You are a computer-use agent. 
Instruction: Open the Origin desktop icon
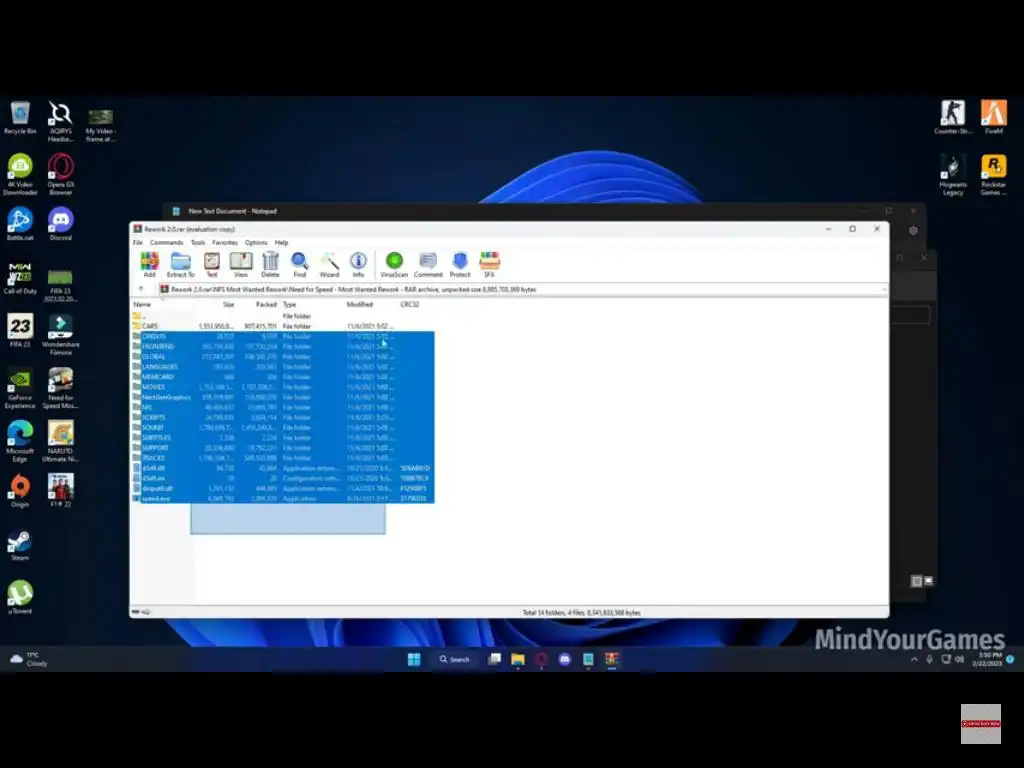(20, 491)
